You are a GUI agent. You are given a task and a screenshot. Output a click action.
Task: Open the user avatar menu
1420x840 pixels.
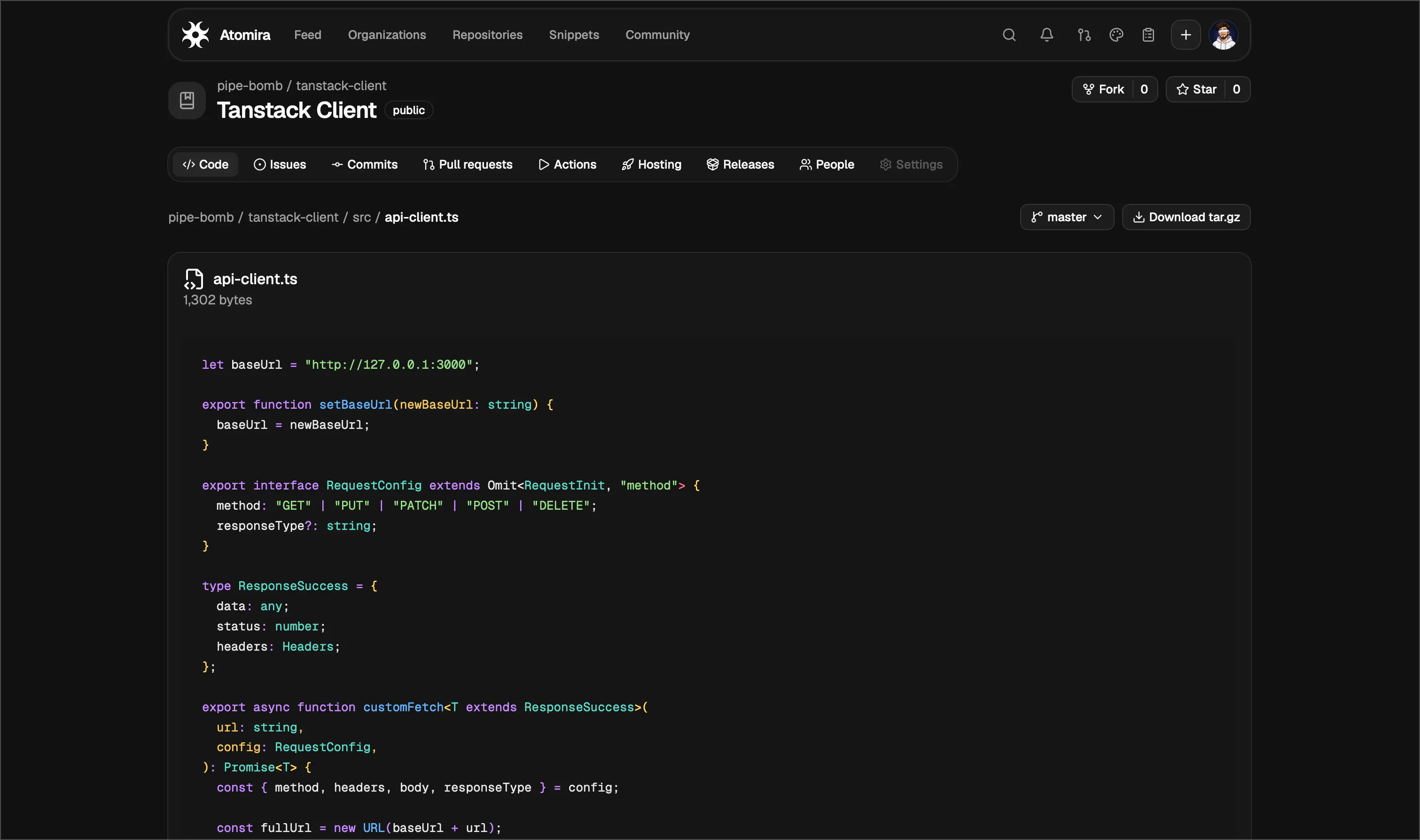click(1224, 35)
